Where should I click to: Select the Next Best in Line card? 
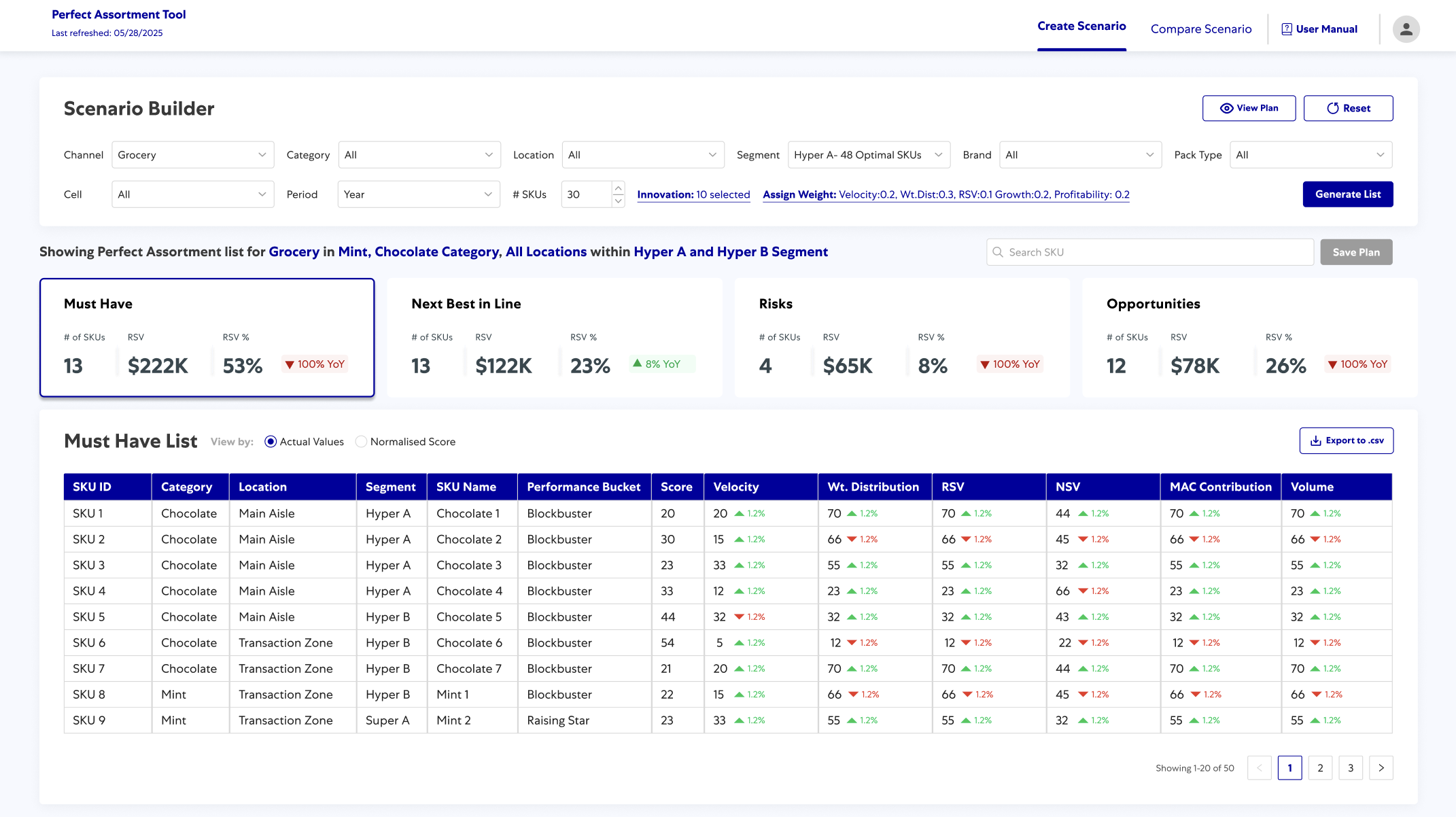[x=555, y=337]
